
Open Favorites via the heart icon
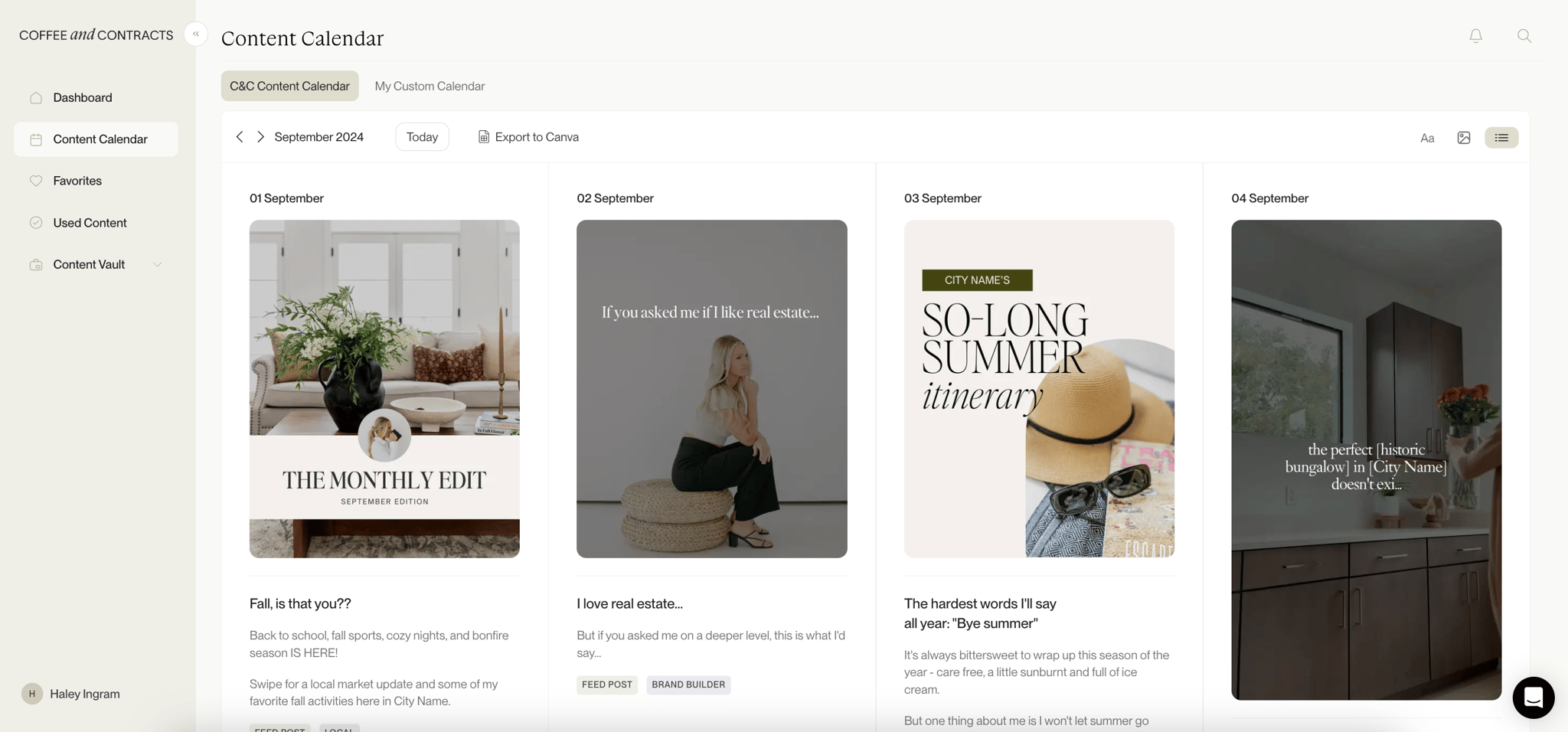[x=35, y=181]
